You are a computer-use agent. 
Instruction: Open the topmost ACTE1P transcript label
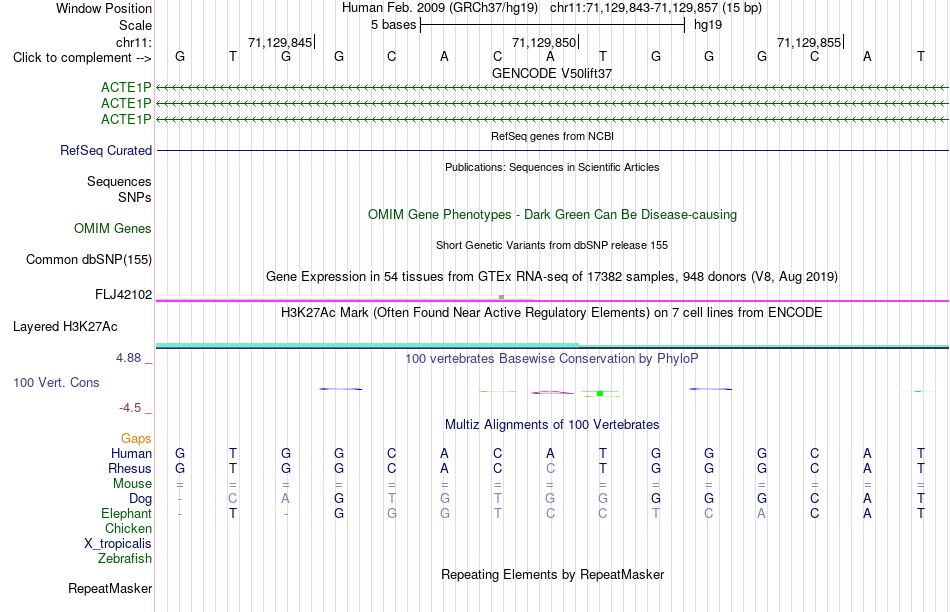[126, 88]
